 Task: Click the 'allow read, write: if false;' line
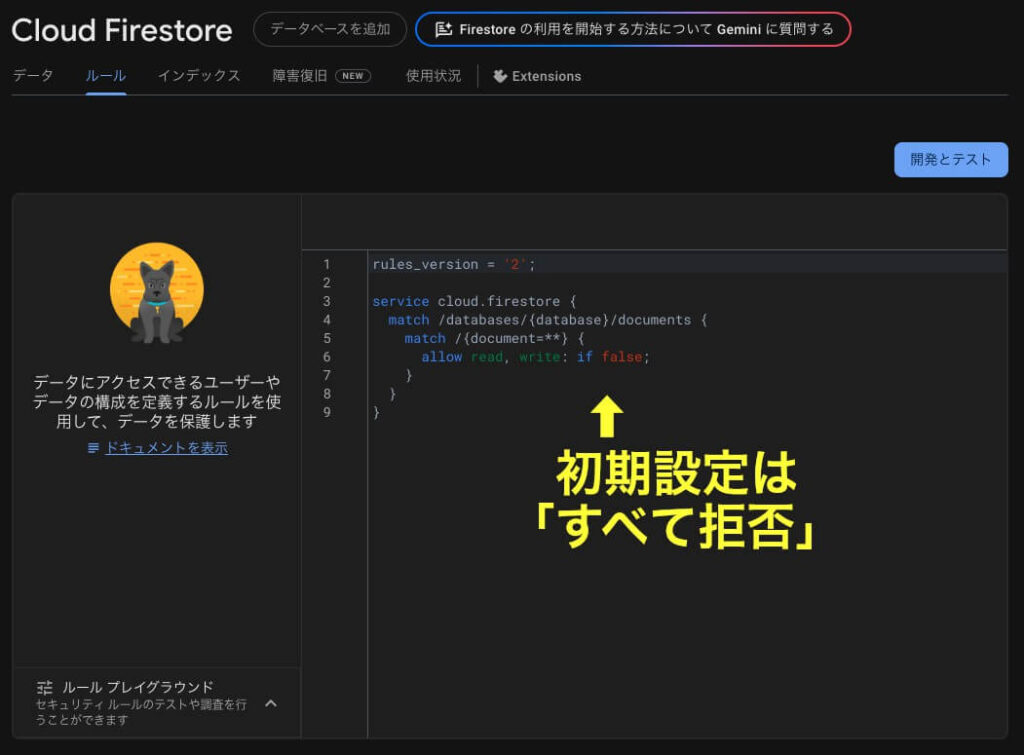(536, 357)
